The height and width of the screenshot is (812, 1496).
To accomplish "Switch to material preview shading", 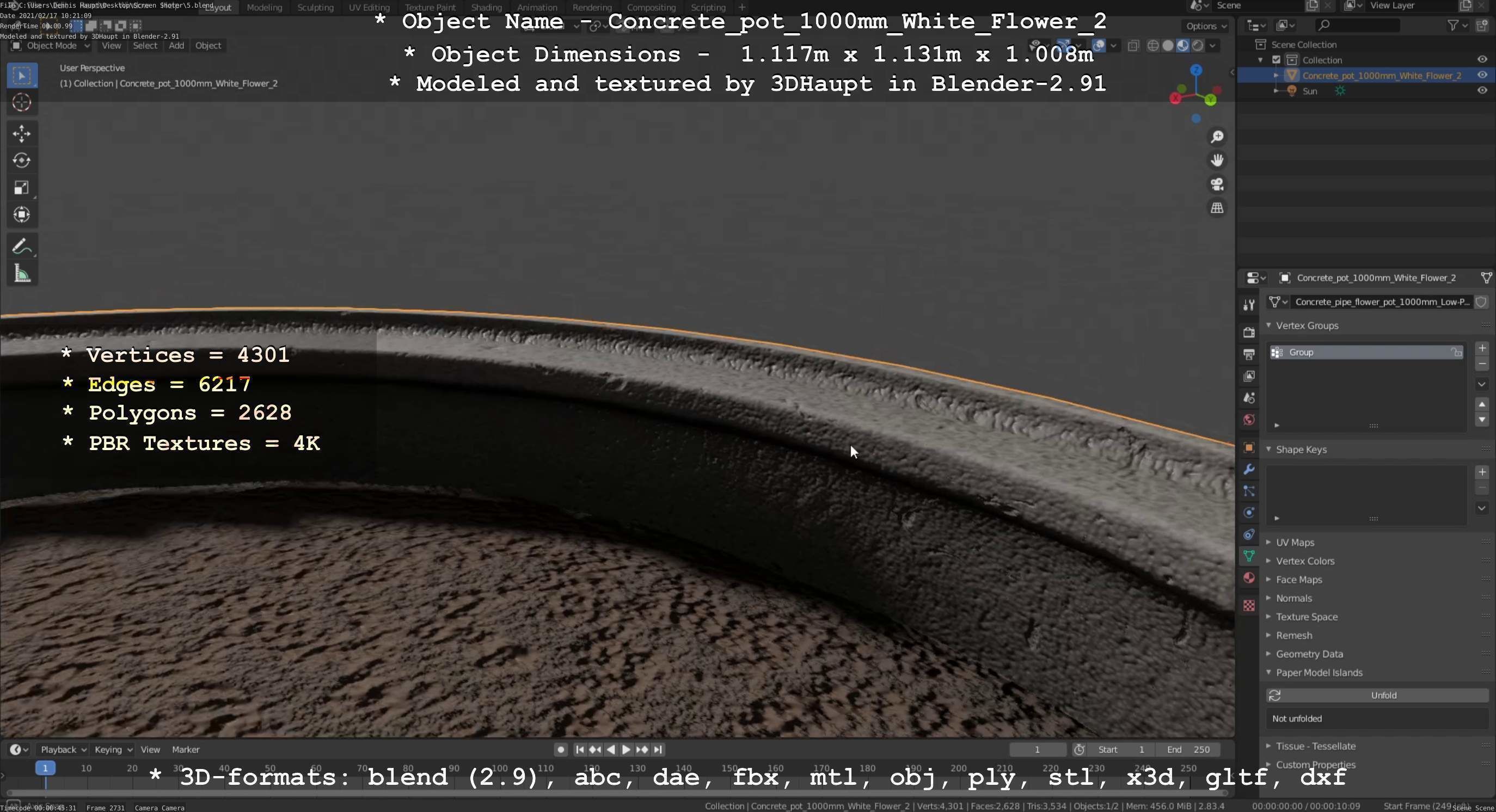I will point(1182,45).
